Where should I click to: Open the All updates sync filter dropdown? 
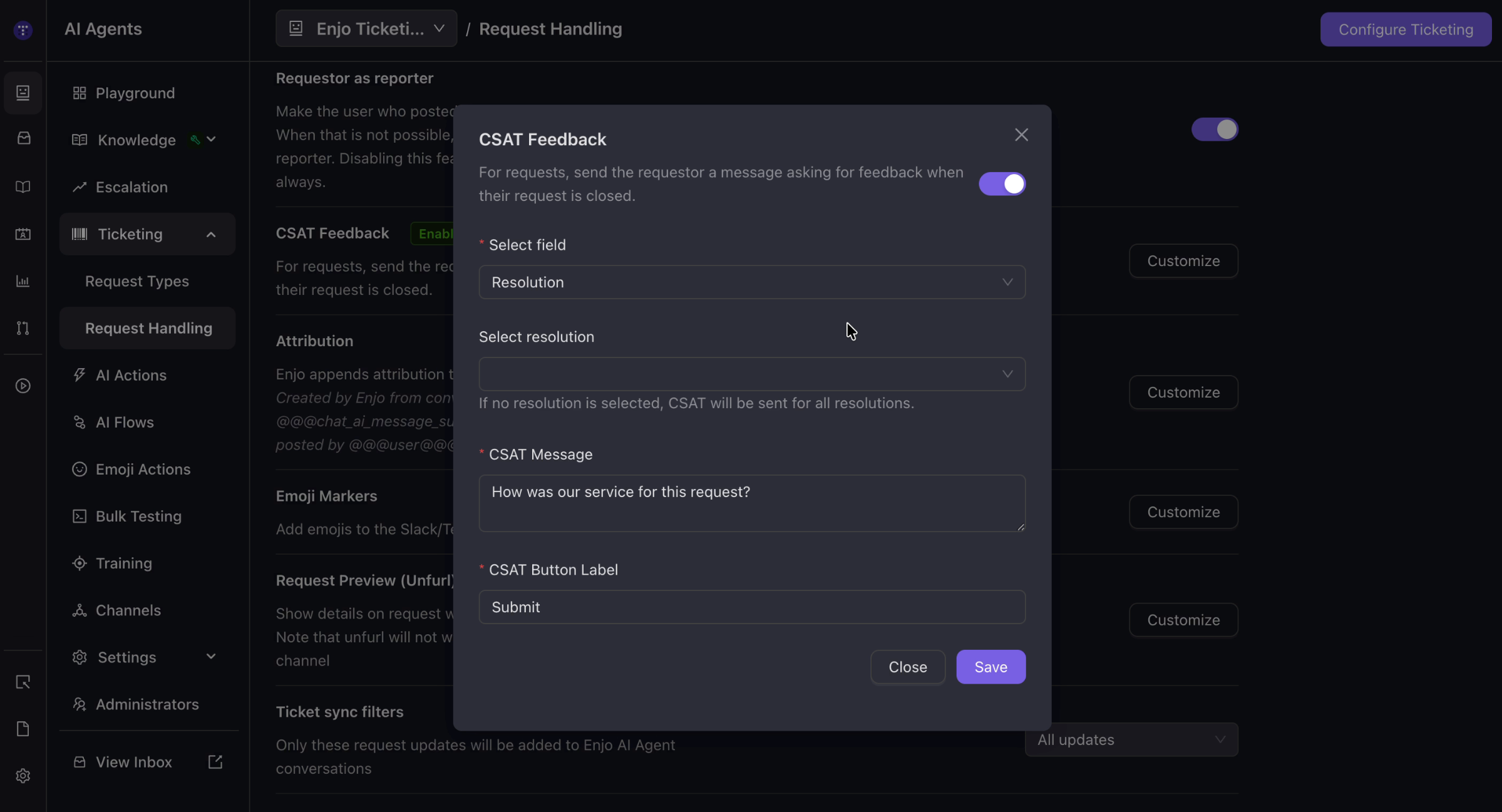coord(1131,740)
